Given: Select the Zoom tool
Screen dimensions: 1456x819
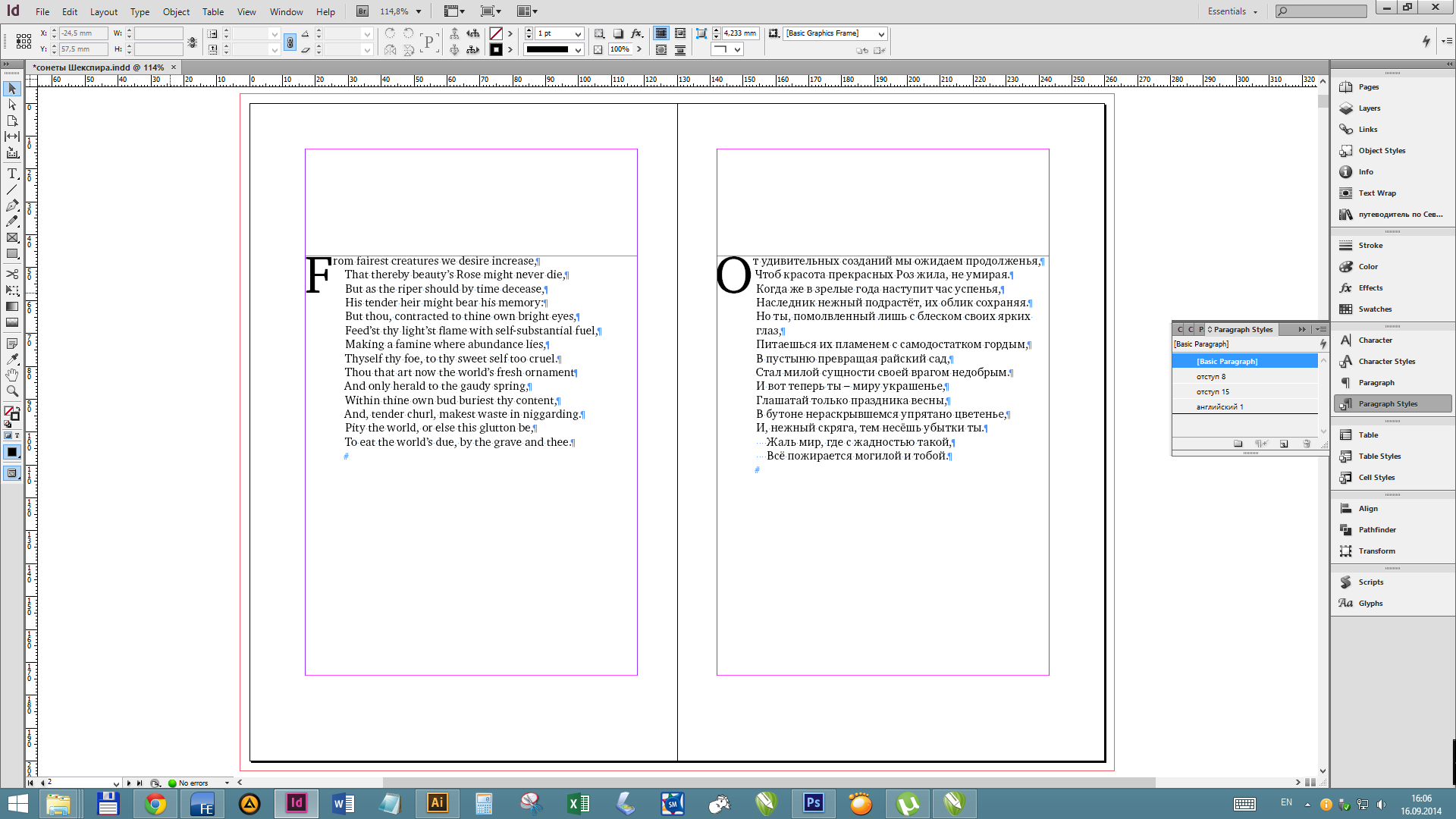Looking at the screenshot, I should pos(12,391).
